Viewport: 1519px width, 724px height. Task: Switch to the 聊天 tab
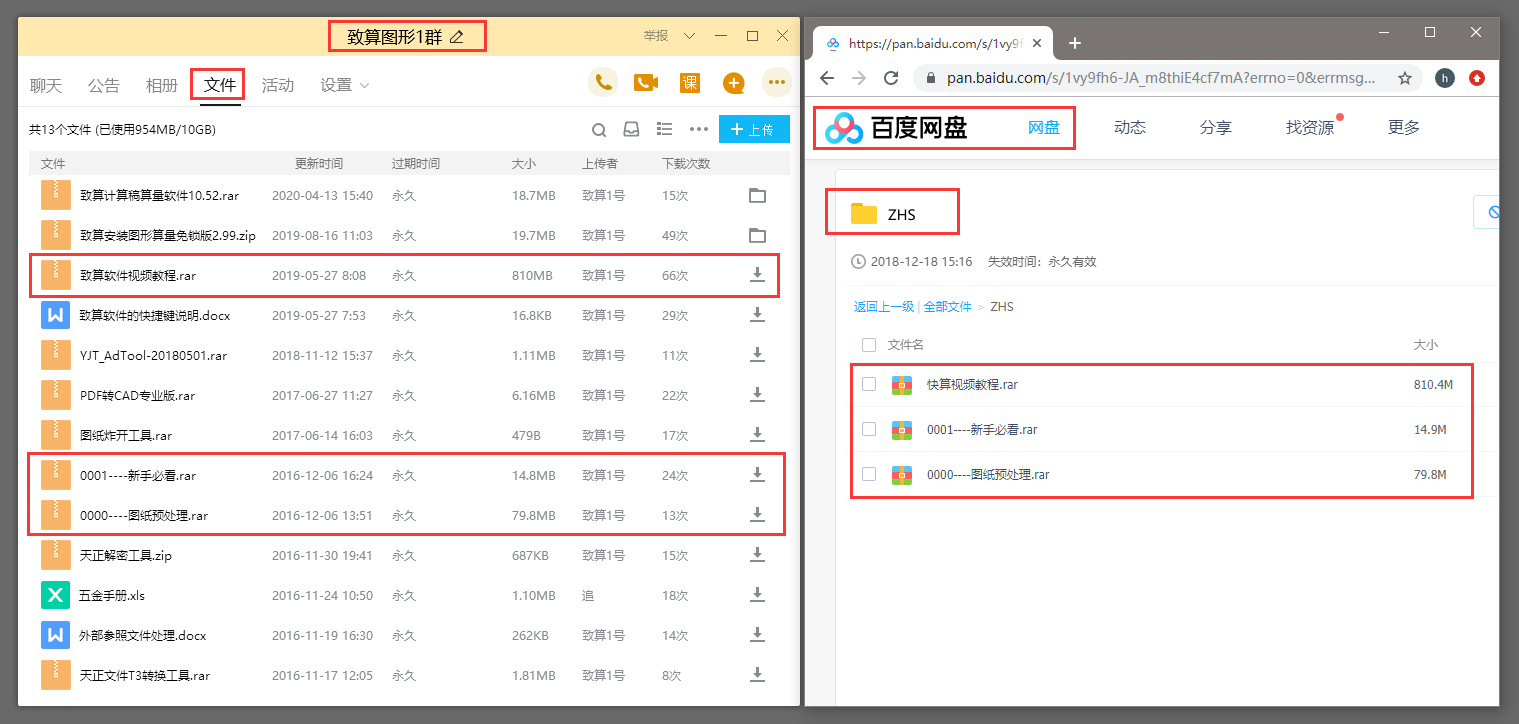point(46,85)
